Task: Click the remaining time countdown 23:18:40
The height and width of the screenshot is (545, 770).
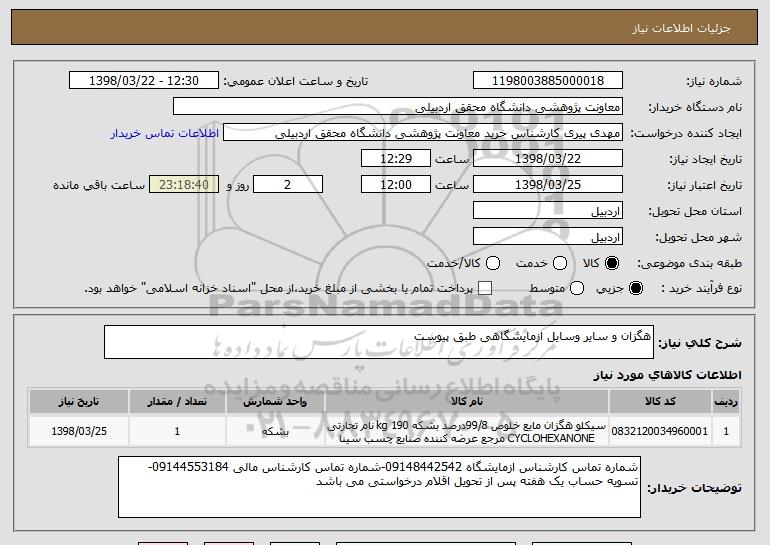Action: click(x=184, y=185)
